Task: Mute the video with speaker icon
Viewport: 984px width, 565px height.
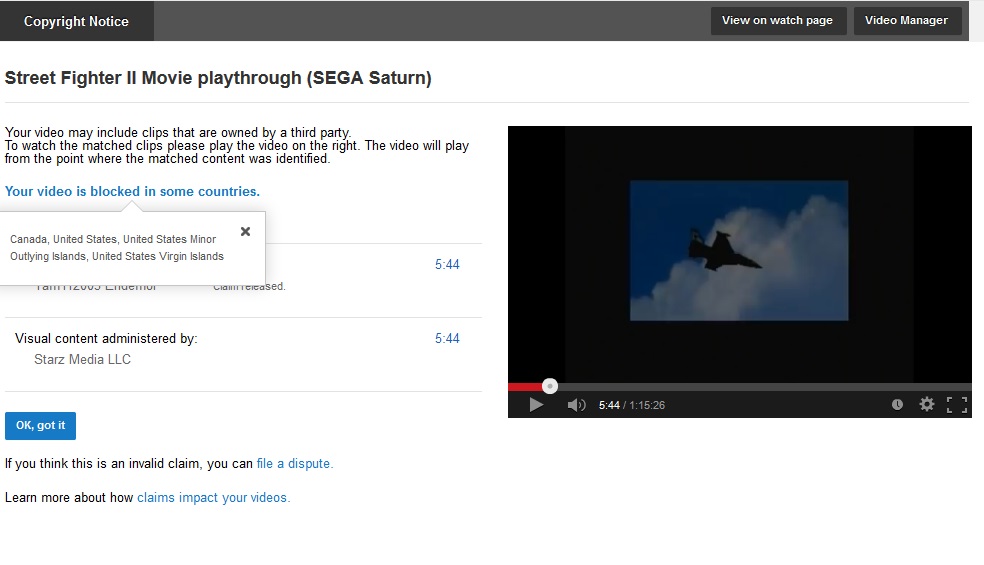Action: [576, 405]
